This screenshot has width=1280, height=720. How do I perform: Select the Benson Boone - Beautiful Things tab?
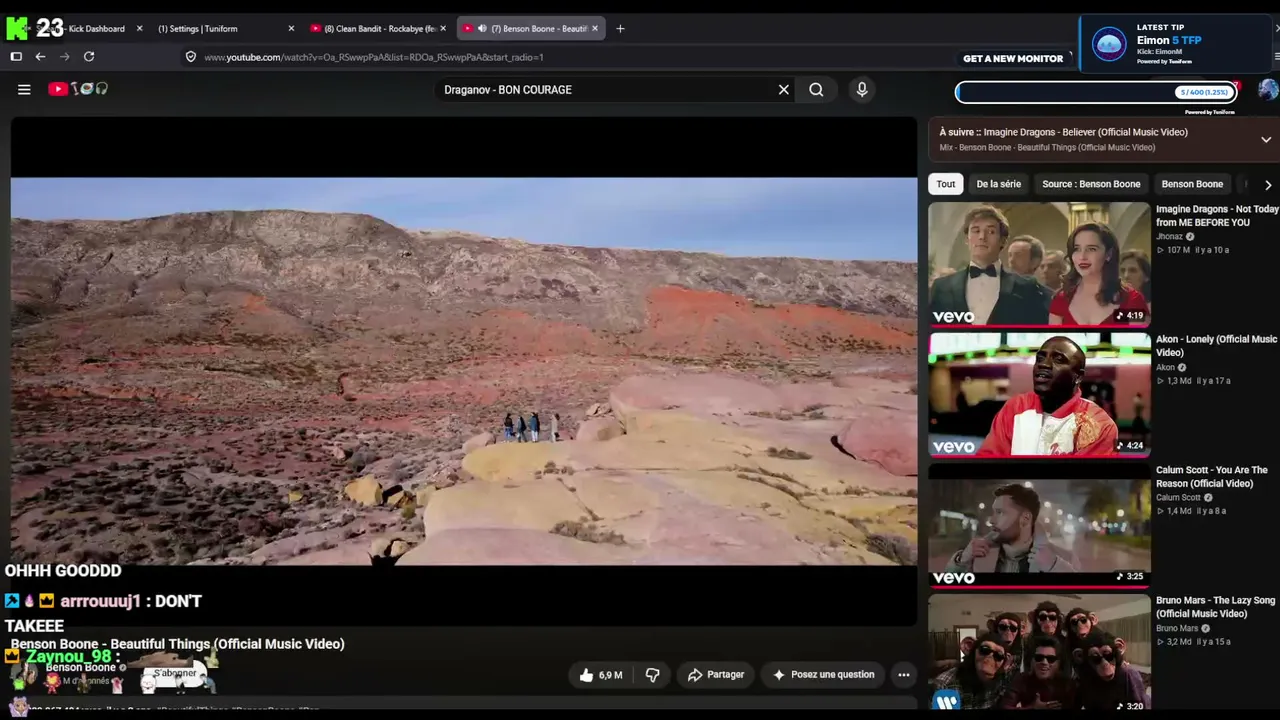(531, 28)
